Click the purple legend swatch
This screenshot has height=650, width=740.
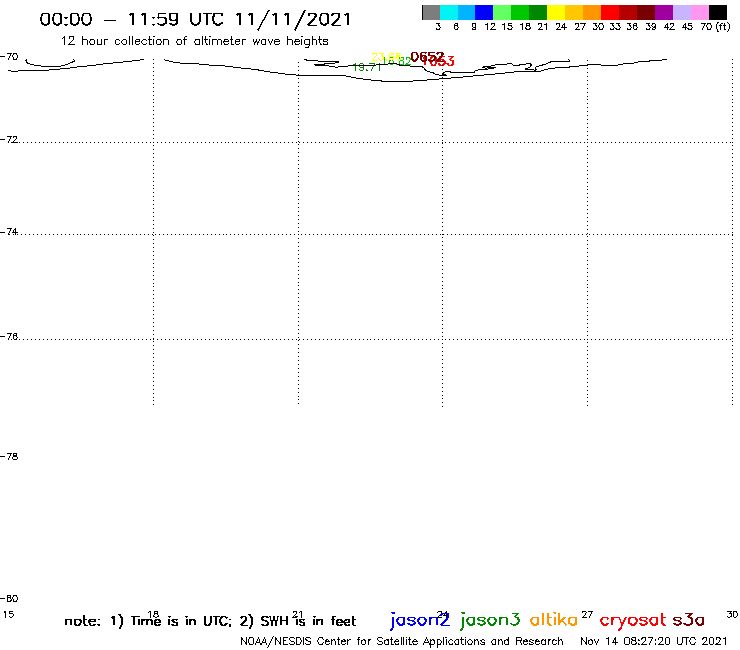pos(664,12)
